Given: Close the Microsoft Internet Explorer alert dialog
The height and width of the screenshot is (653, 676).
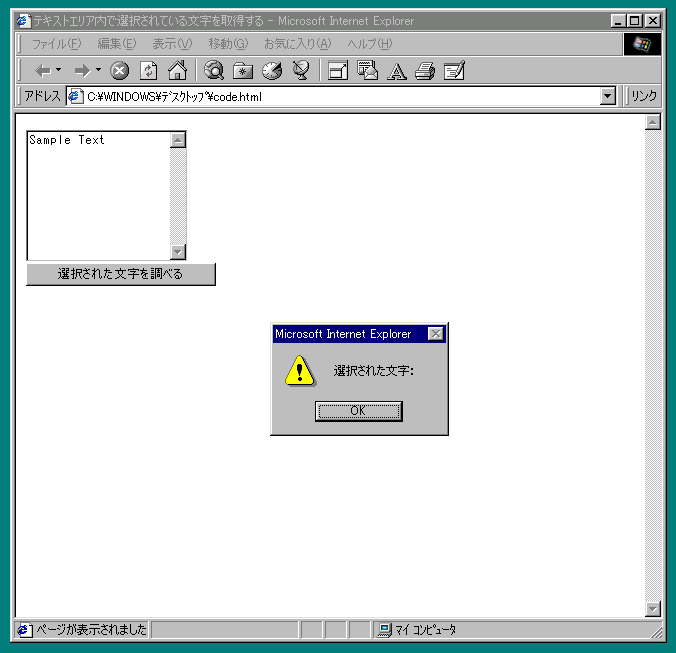Looking at the screenshot, I should pos(436,334).
